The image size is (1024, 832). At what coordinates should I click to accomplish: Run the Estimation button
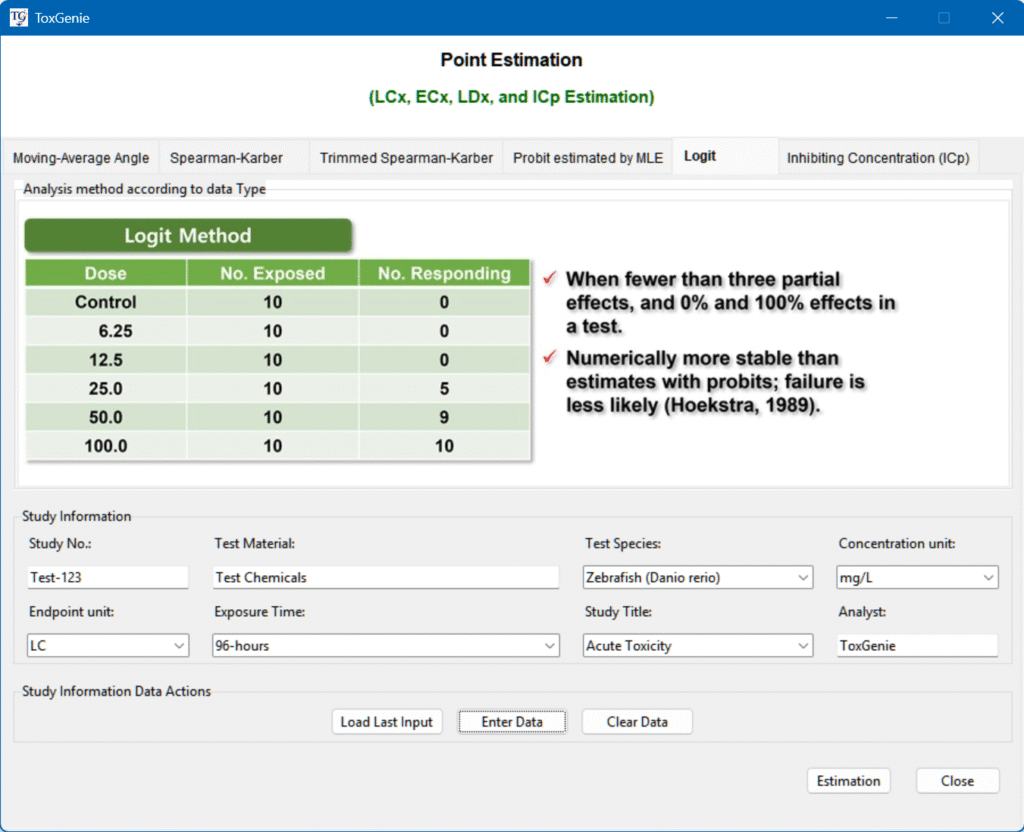click(848, 781)
